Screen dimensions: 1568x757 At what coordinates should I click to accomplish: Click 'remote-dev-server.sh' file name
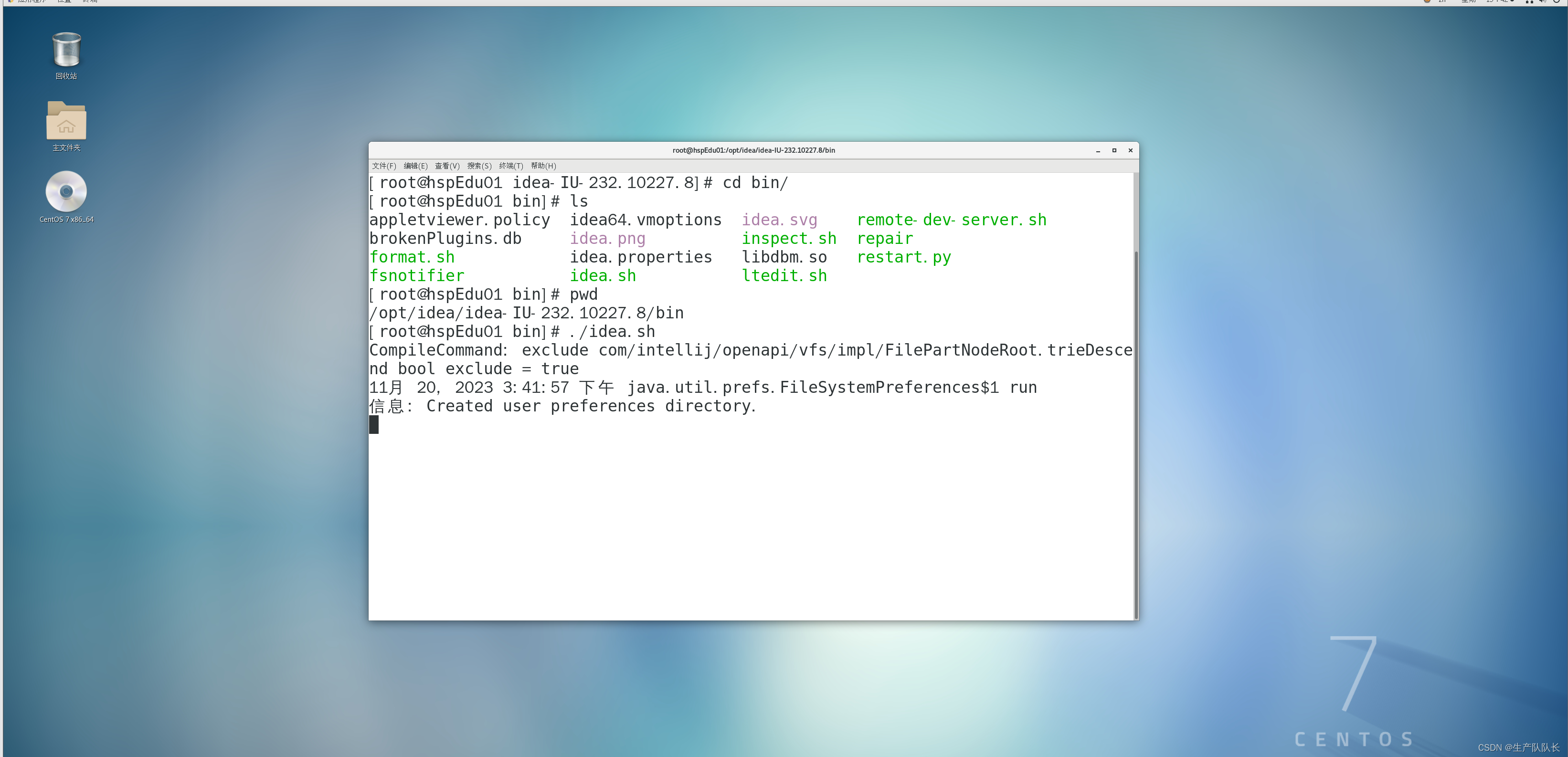pos(952,220)
